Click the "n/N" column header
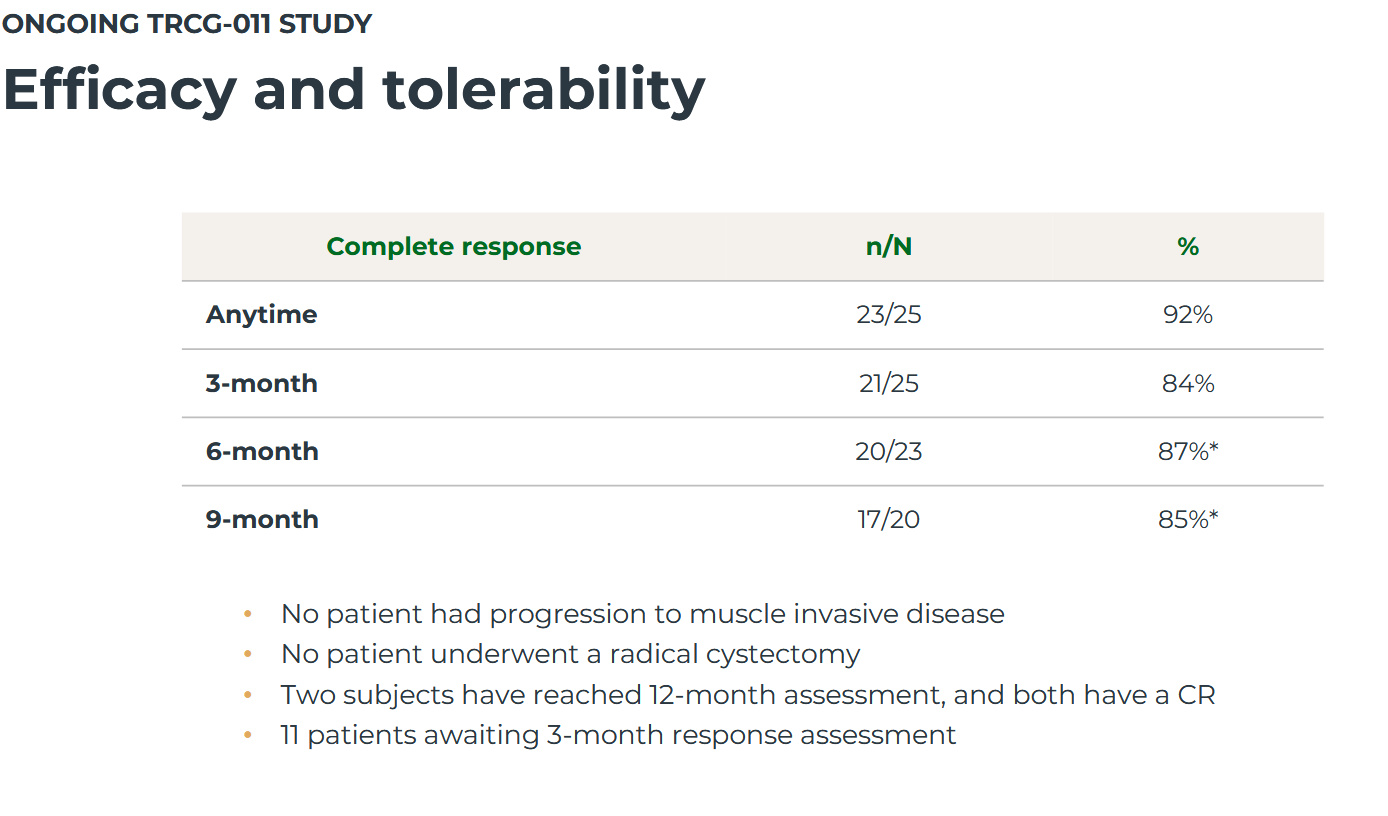1388x816 pixels. click(888, 247)
